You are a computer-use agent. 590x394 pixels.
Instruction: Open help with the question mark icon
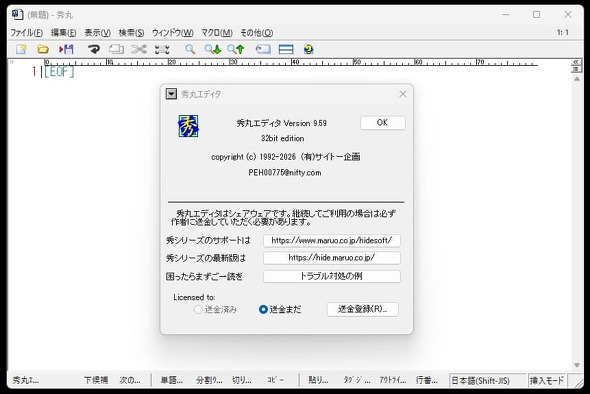tap(309, 49)
